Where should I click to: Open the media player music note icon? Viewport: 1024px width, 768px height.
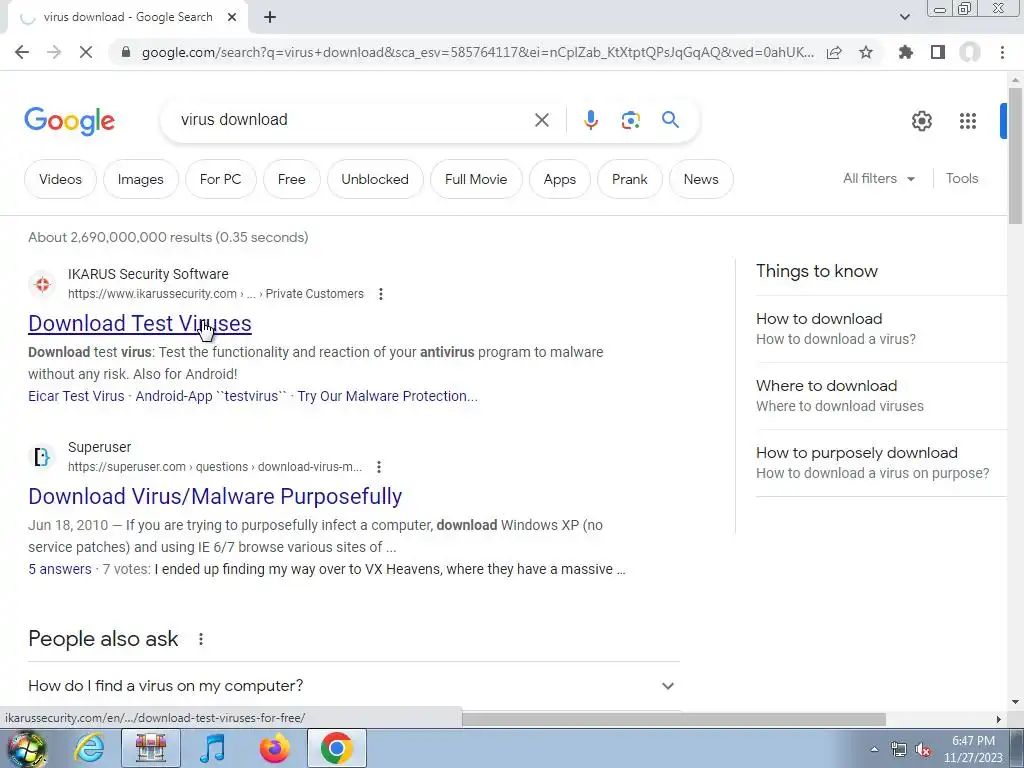(212, 748)
